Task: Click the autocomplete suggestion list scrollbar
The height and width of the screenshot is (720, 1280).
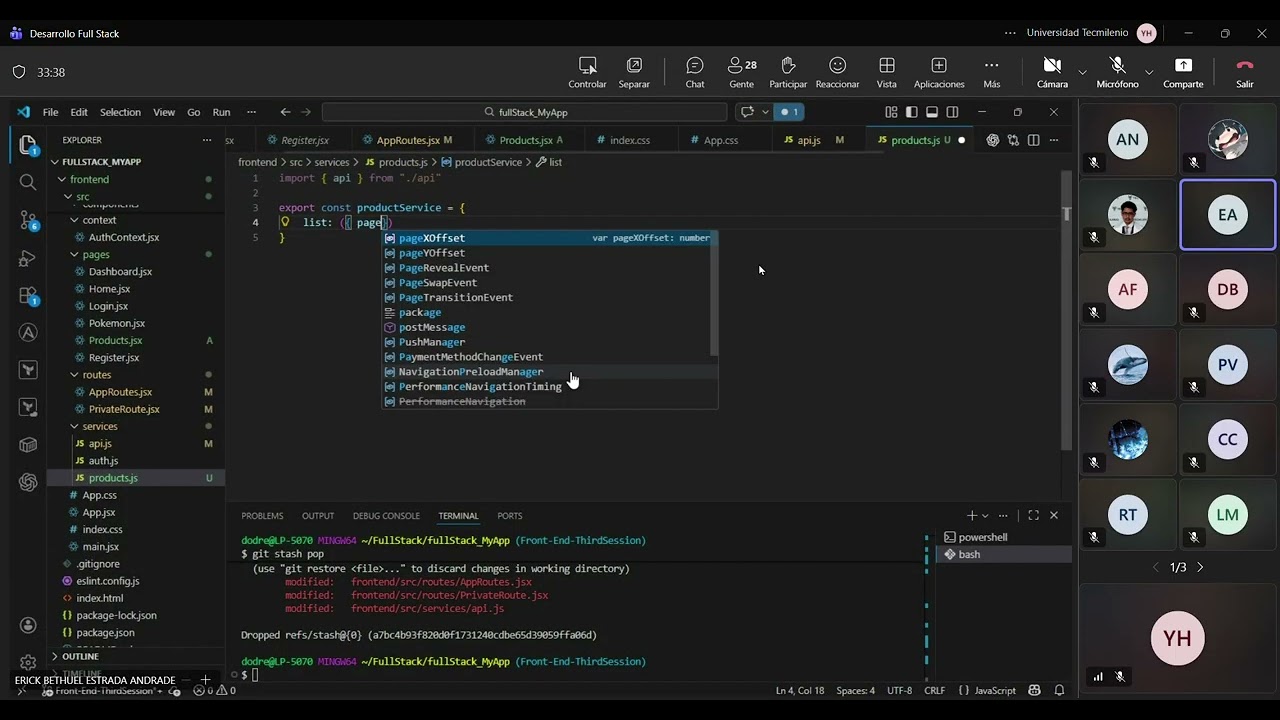Action: point(714,293)
